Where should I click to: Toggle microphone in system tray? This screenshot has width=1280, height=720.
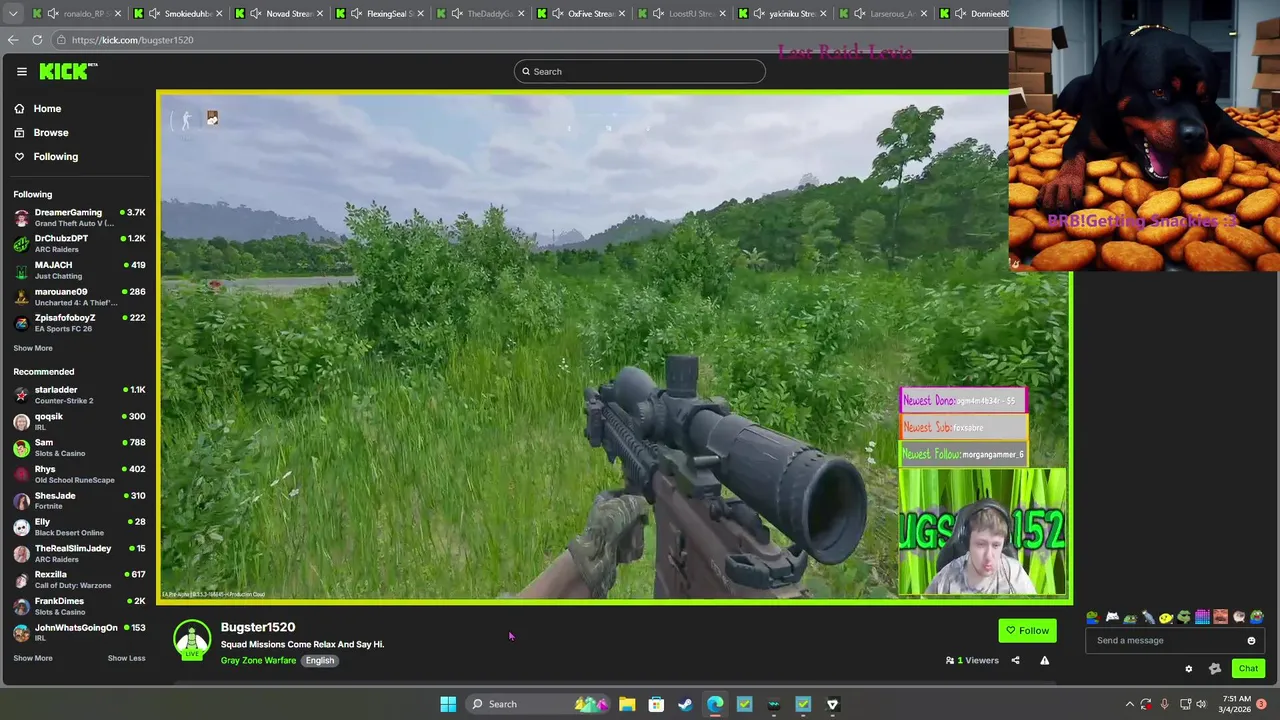coord(1164,704)
